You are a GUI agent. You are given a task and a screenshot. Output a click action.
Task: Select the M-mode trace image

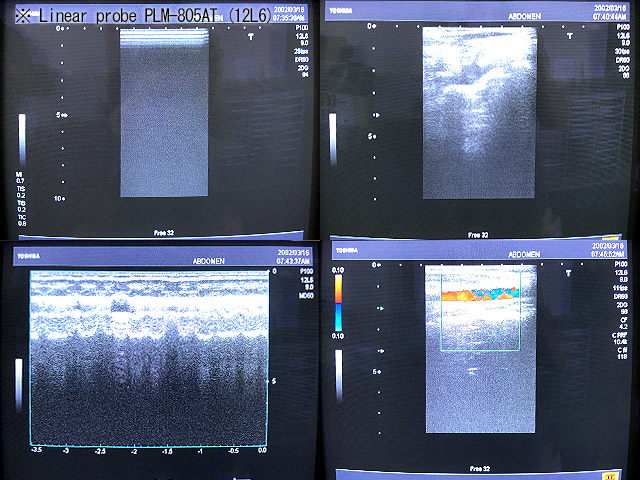(x=149, y=358)
